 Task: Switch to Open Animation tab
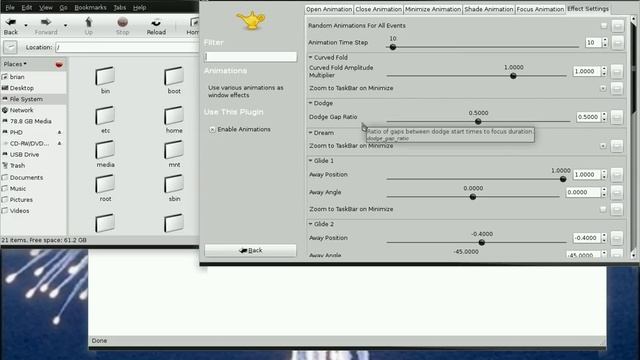coord(329,9)
